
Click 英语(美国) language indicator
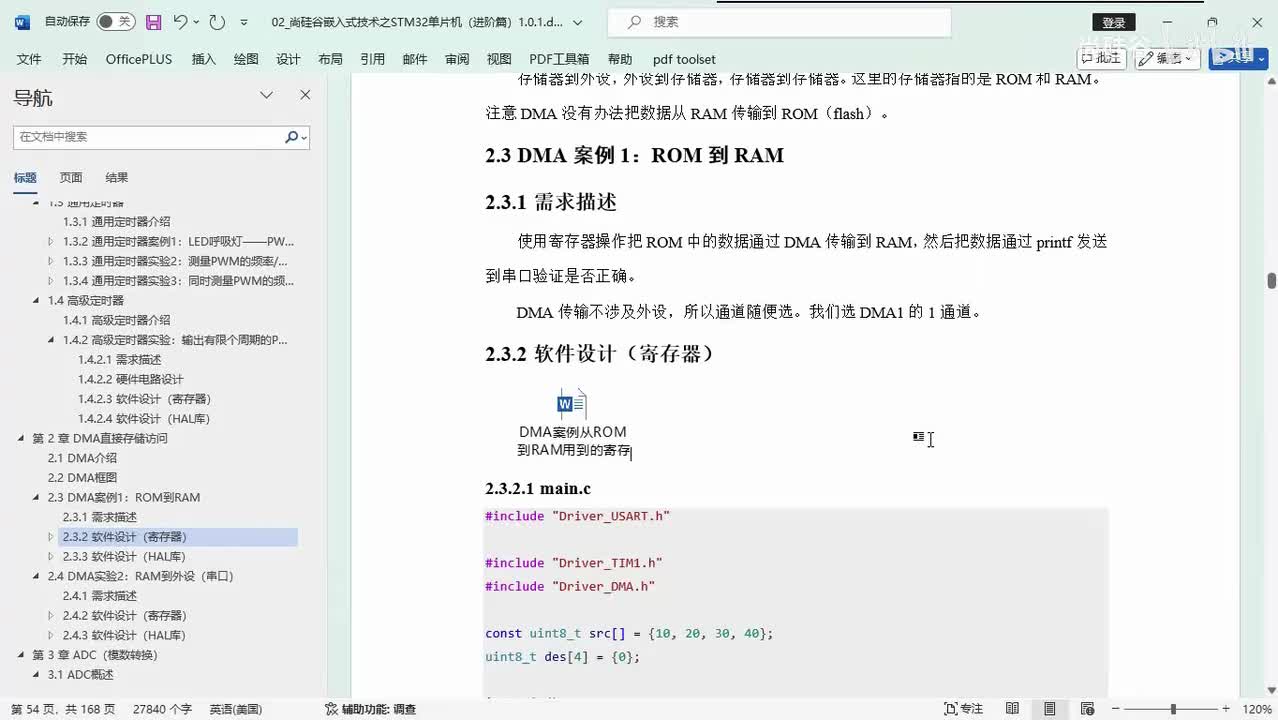236,709
